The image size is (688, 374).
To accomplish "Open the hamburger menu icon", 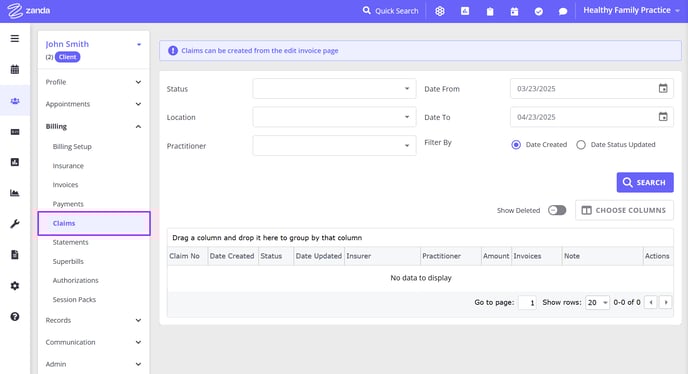I will [14, 39].
